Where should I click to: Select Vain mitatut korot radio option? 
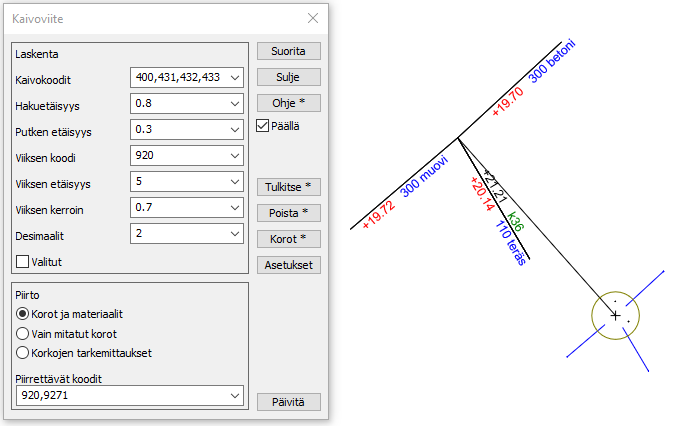[x=23, y=333]
